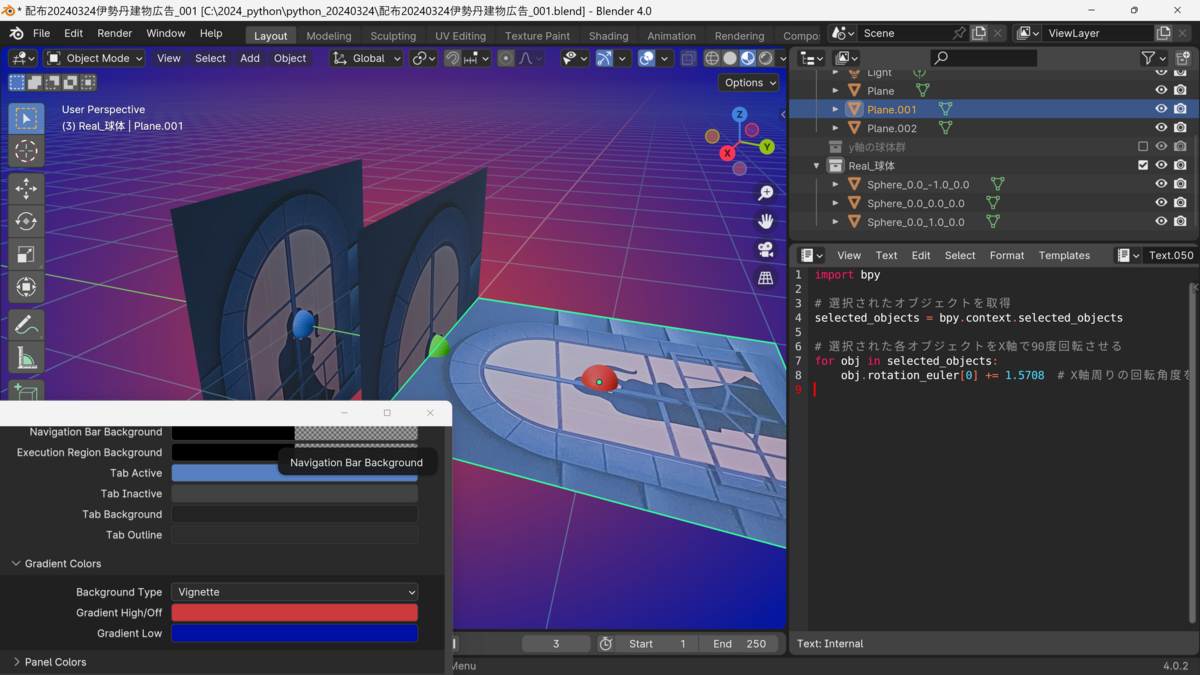Viewport: 1200px width, 675px height.
Task: Open the Templates menu in the text editor
Action: [x=1064, y=255]
